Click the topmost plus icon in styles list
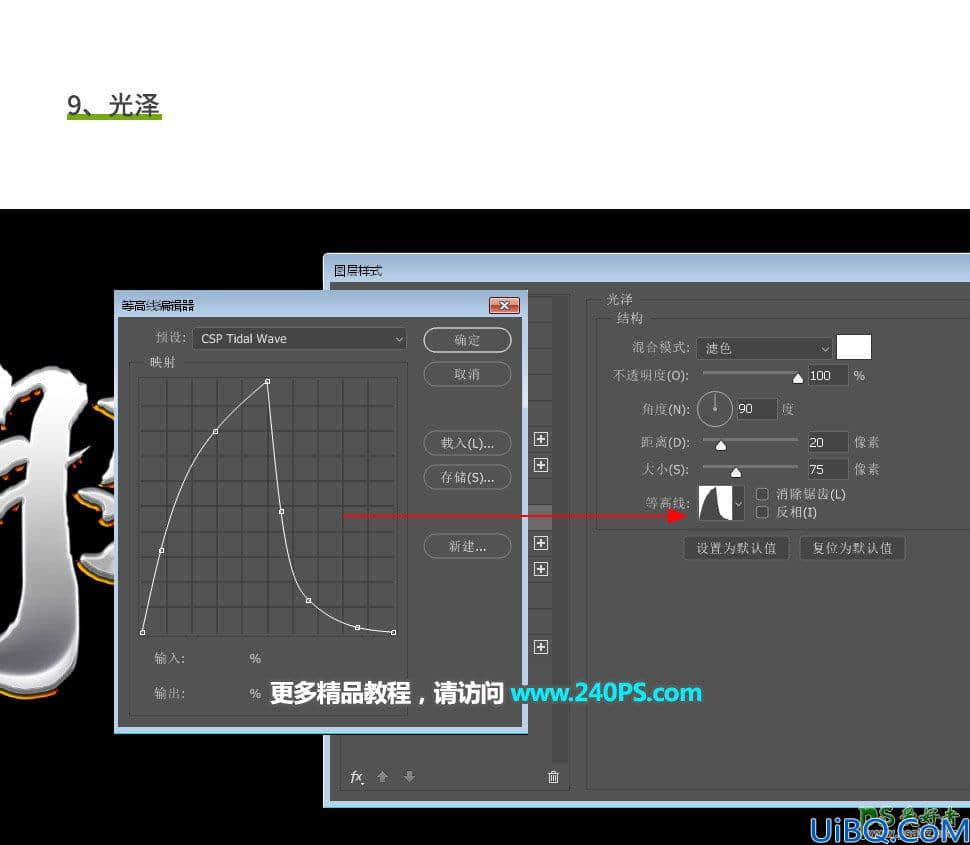Image resolution: width=970 pixels, height=845 pixels. click(x=541, y=439)
